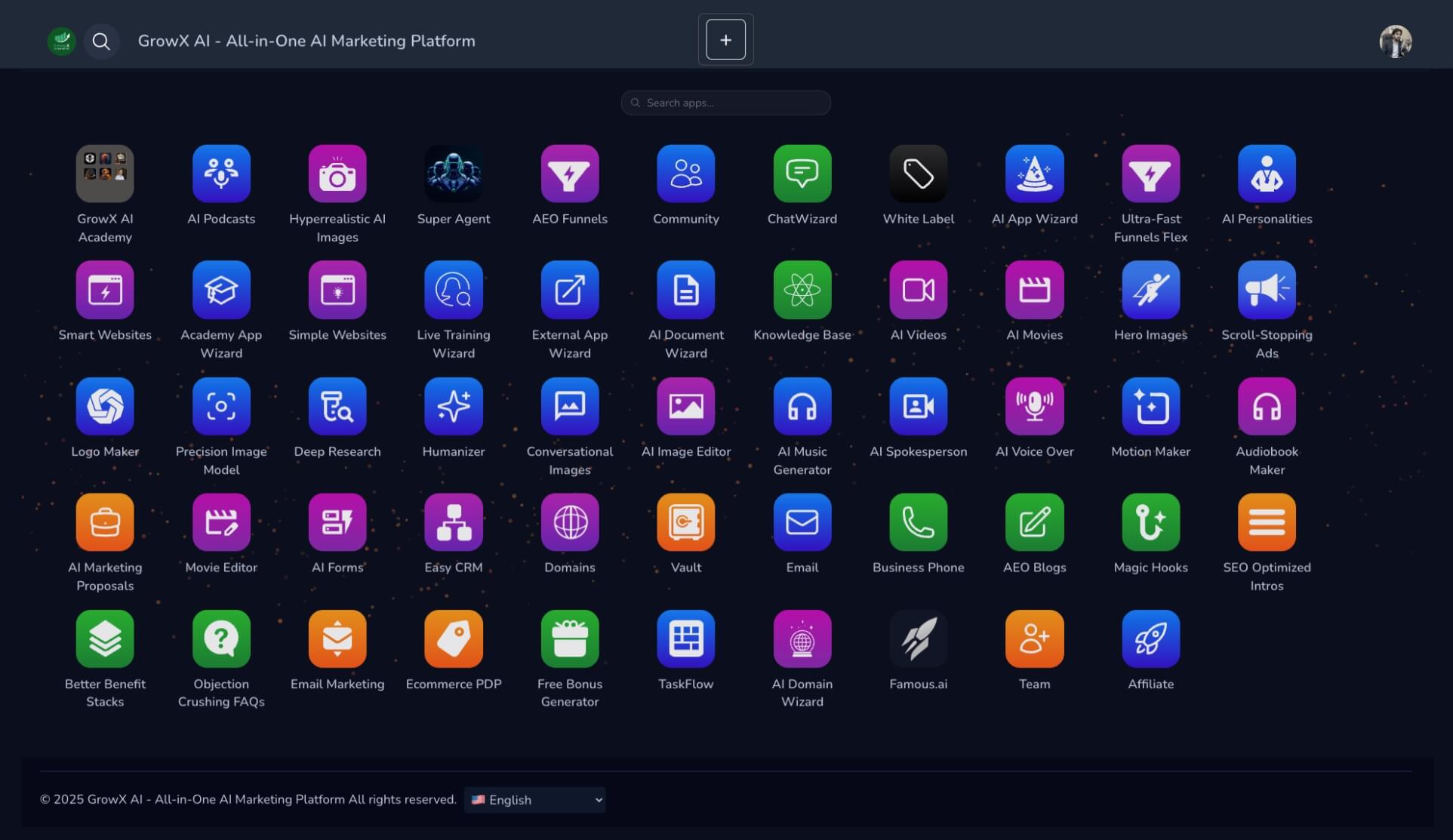Open the Affiliate app
The height and width of the screenshot is (840, 1453).
click(1151, 639)
